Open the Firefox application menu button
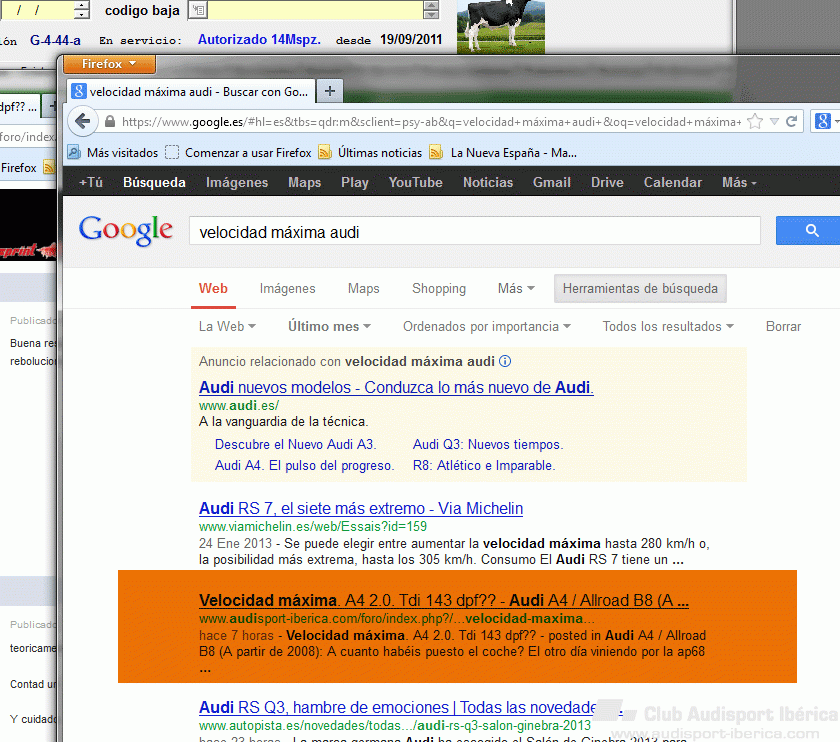Image resolution: width=840 pixels, height=742 pixels. tap(109, 64)
